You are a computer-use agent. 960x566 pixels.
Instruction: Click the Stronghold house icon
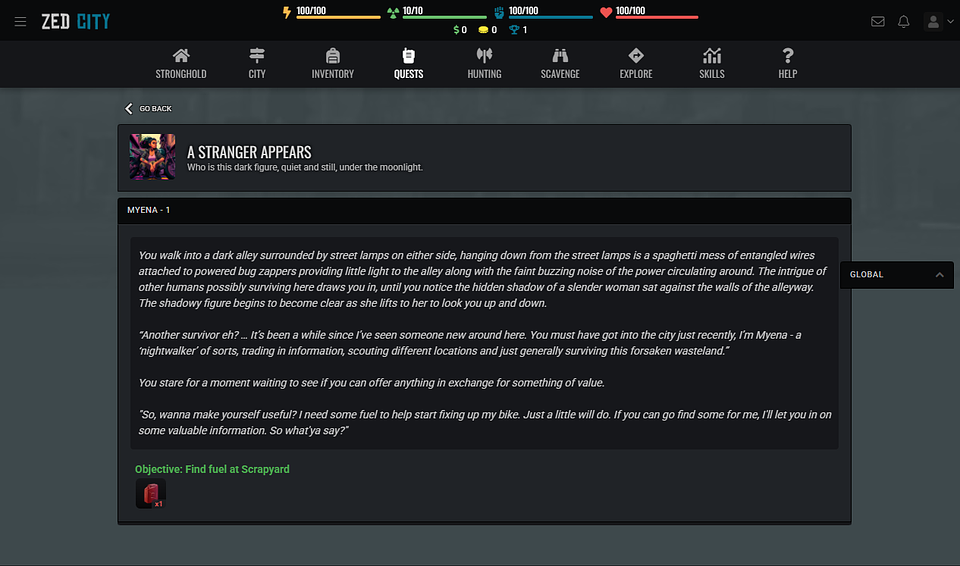[181, 56]
